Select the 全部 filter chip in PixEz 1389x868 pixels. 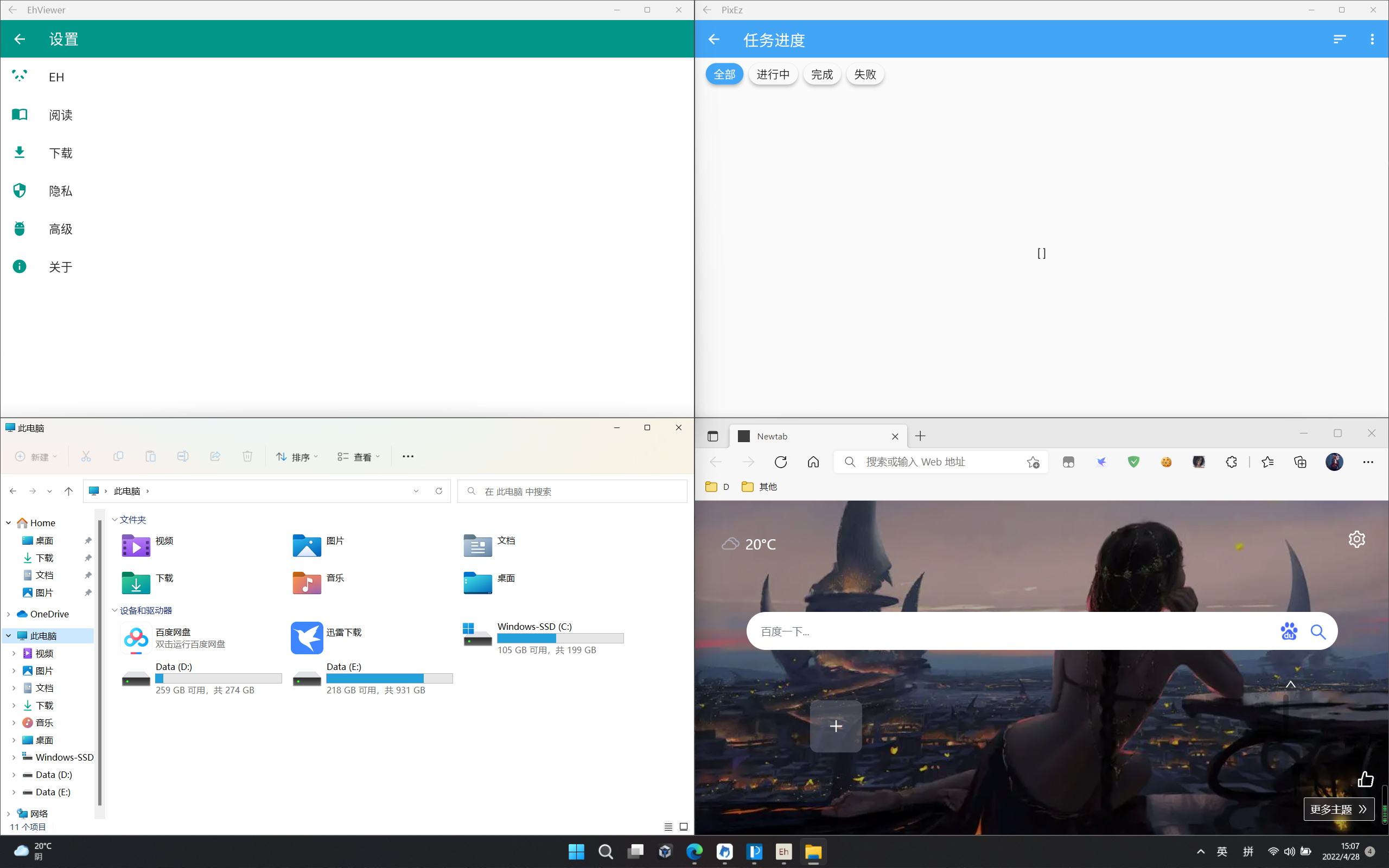(x=724, y=74)
